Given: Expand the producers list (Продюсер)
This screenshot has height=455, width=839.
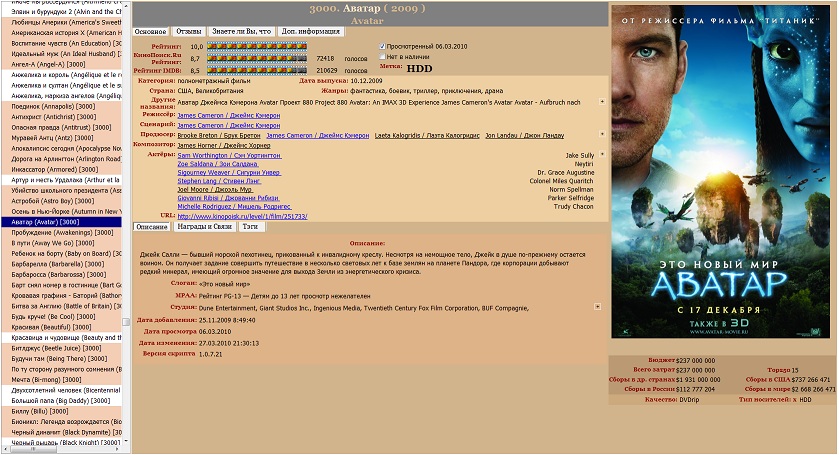Looking at the screenshot, I should (x=602, y=134).
